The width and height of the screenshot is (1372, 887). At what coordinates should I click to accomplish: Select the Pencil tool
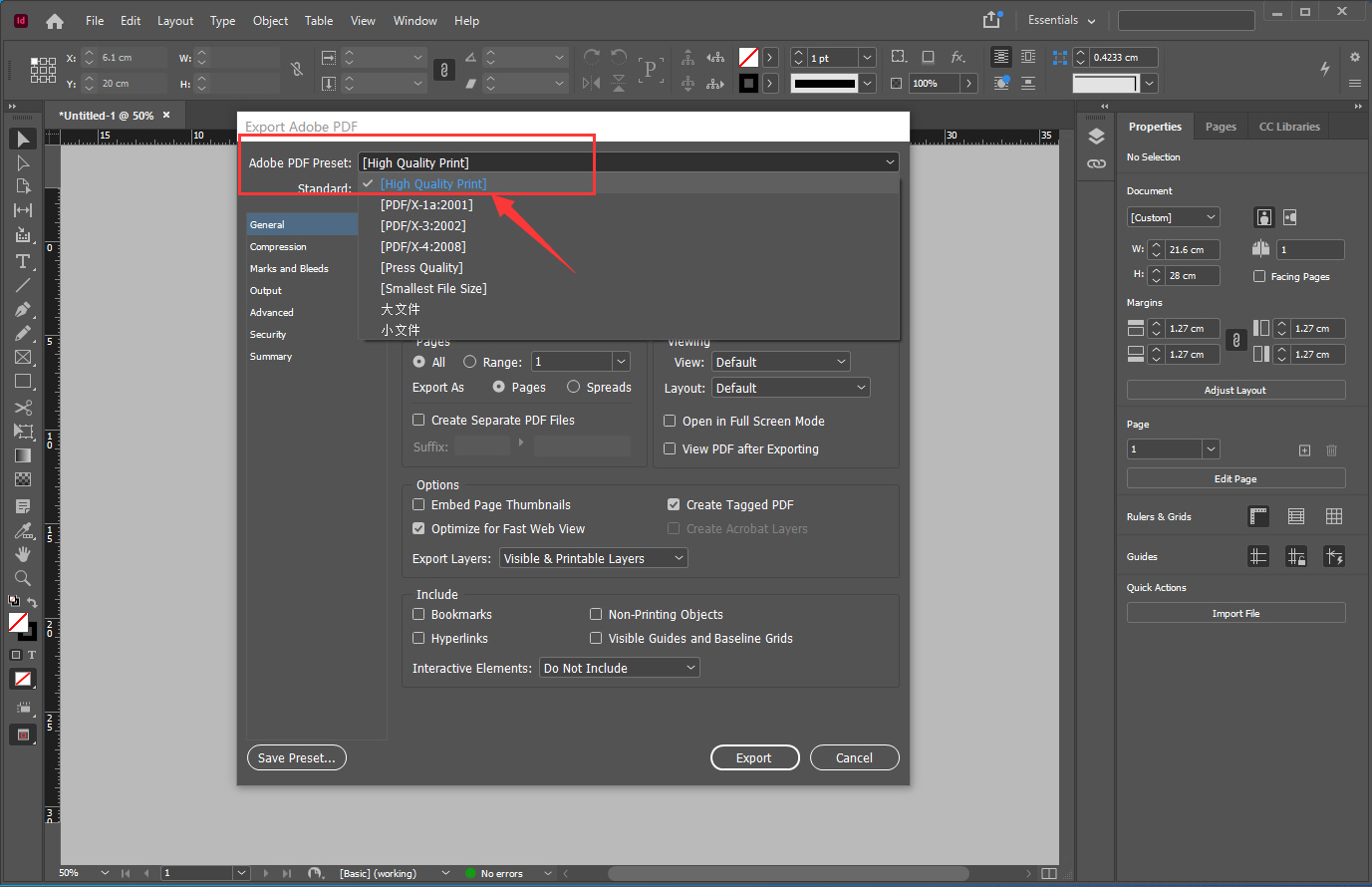(x=23, y=333)
